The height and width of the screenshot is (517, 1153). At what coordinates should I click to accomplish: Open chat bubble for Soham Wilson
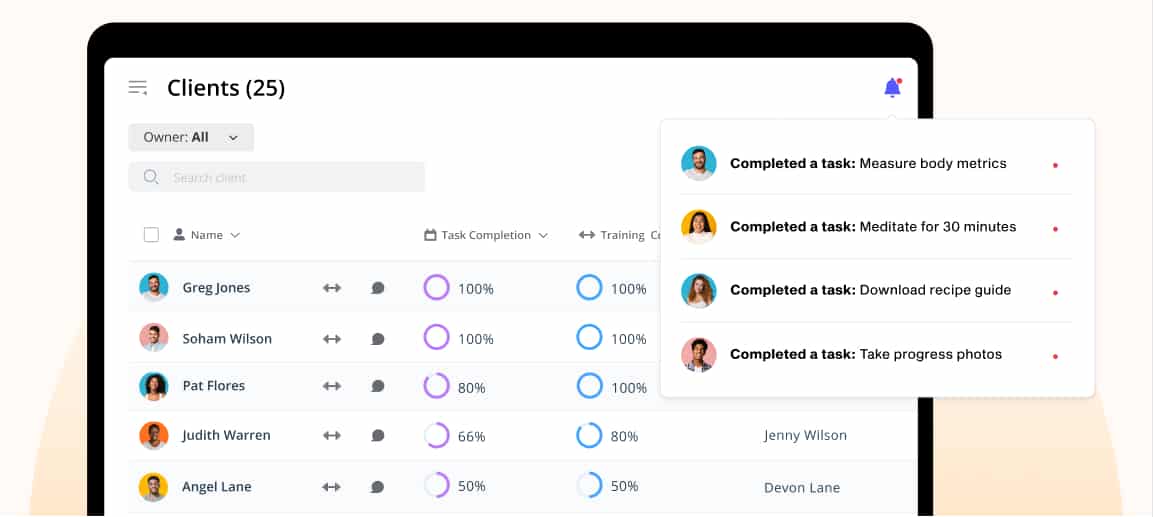pos(378,339)
